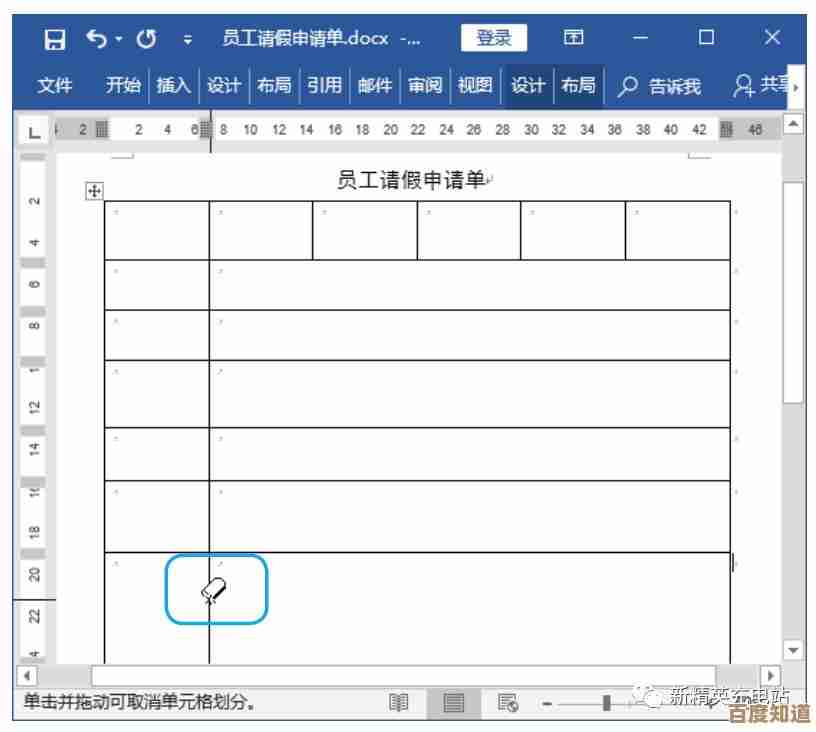The width and height of the screenshot is (816, 732).
Task: Click the ribbon tabs right scroll arrow
Action: [x=796, y=88]
